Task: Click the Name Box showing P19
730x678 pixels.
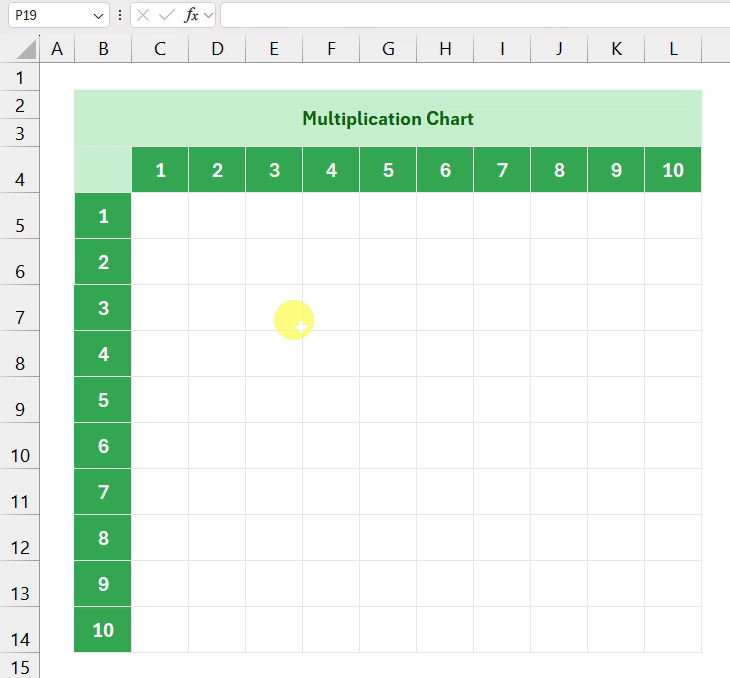Action: click(x=59, y=15)
